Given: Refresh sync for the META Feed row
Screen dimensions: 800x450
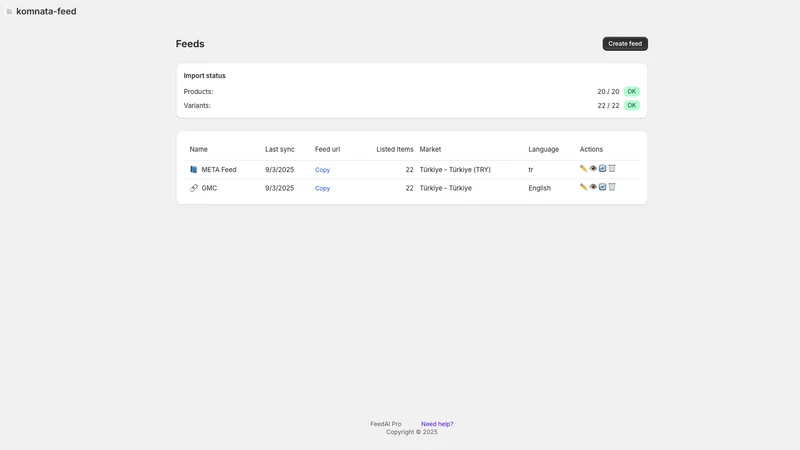Looking at the screenshot, I should pyautogui.click(x=603, y=168).
